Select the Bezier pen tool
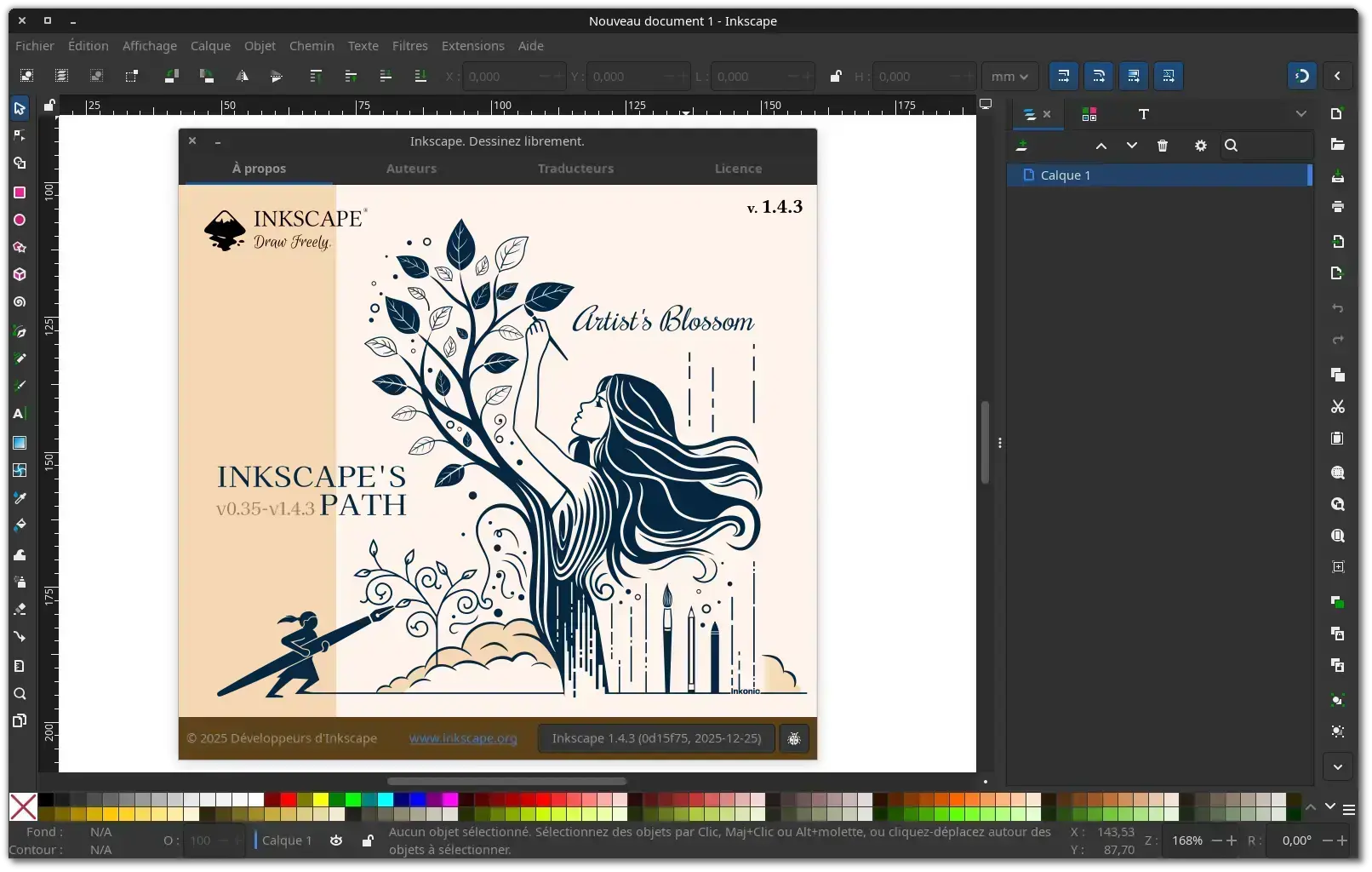Viewport: 1372px width, 872px height. 20,332
